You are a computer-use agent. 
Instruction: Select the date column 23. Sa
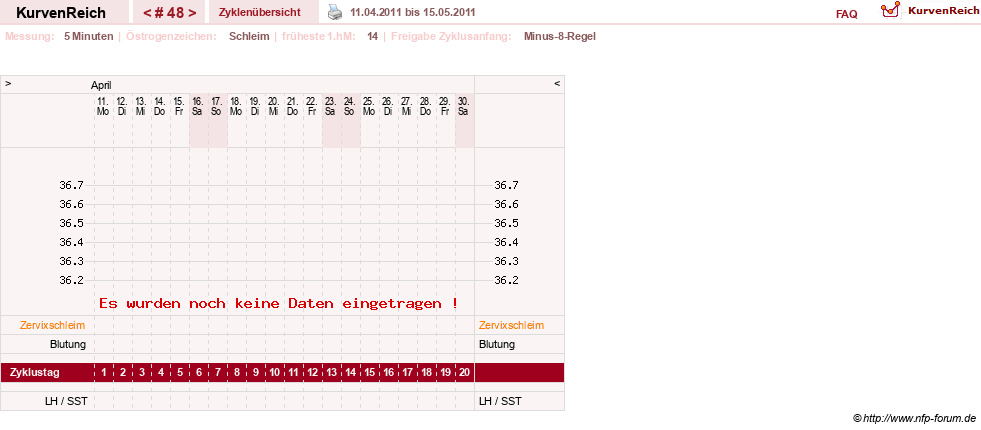click(331, 106)
